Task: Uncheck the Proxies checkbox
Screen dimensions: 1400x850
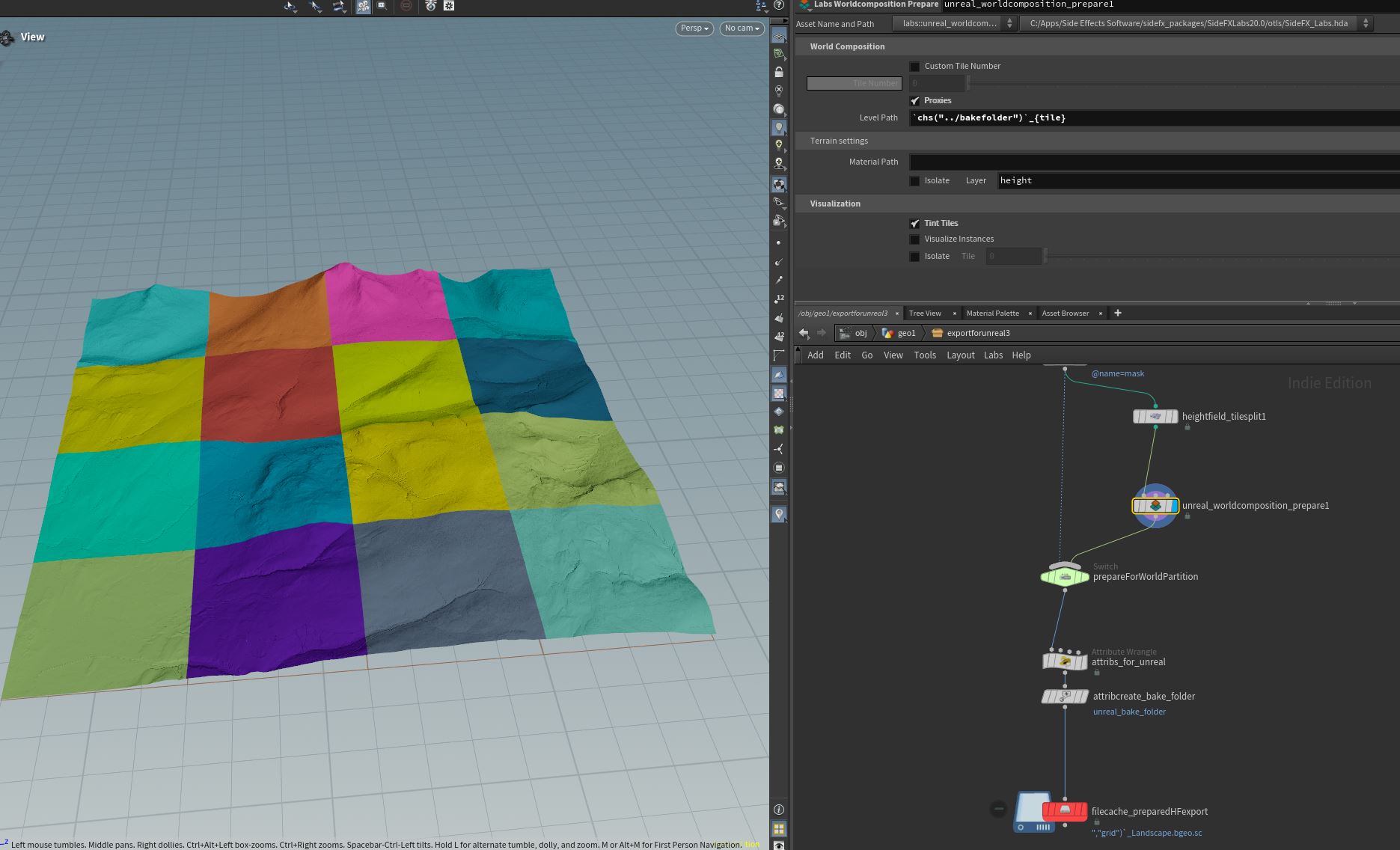Action: pos(914,101)
